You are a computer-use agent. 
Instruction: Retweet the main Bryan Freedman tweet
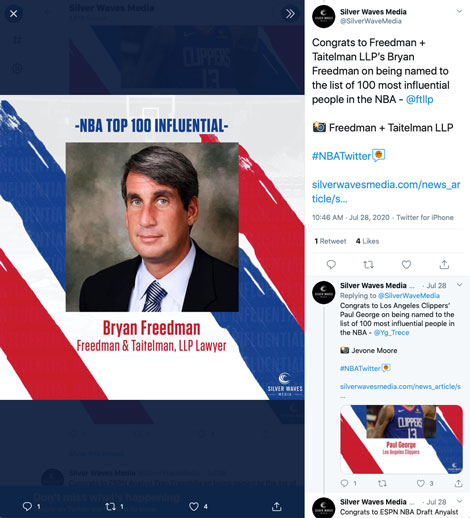(x=368, y=265)
